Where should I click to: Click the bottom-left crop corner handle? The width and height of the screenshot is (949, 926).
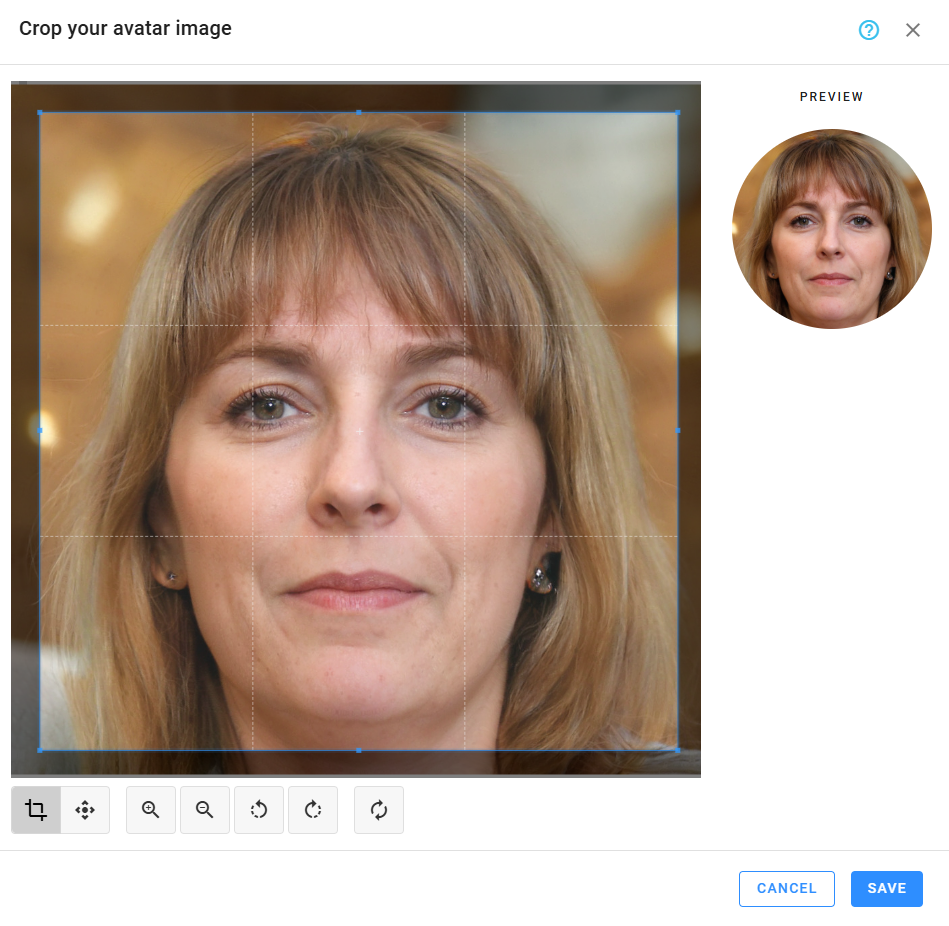[x=40, y=749]
